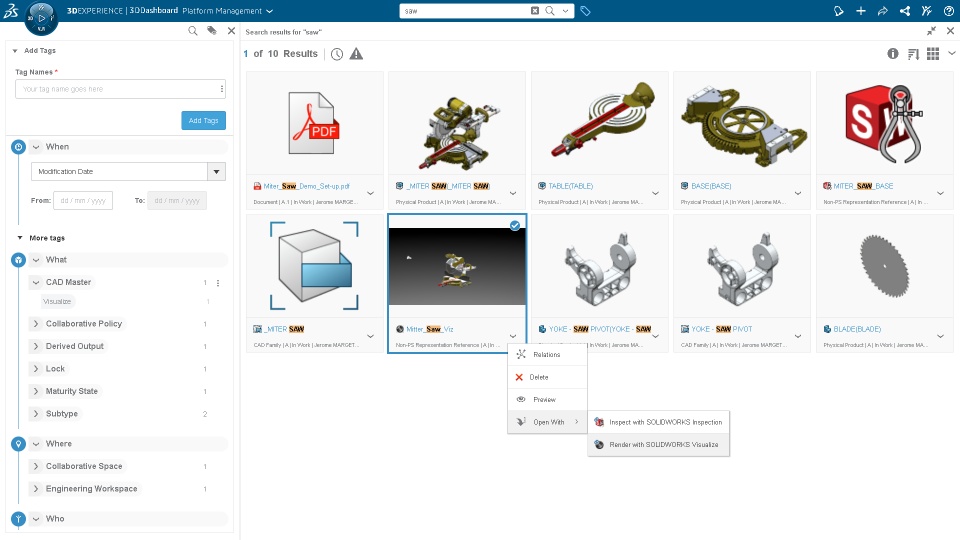The width and height of the screenshot is (960, 540).
Task: Open the TABLE(TABLE) card chevron
Action: coord(655,193)
